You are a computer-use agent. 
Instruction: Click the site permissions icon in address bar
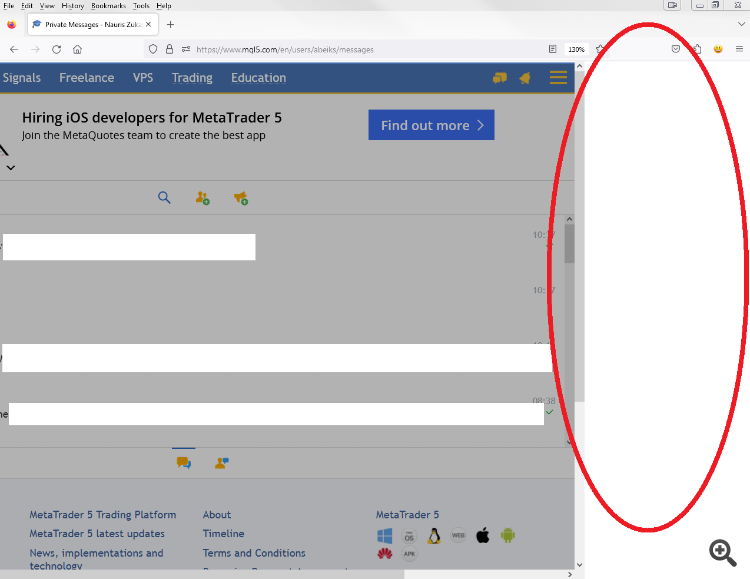click(x=186, y=49)
